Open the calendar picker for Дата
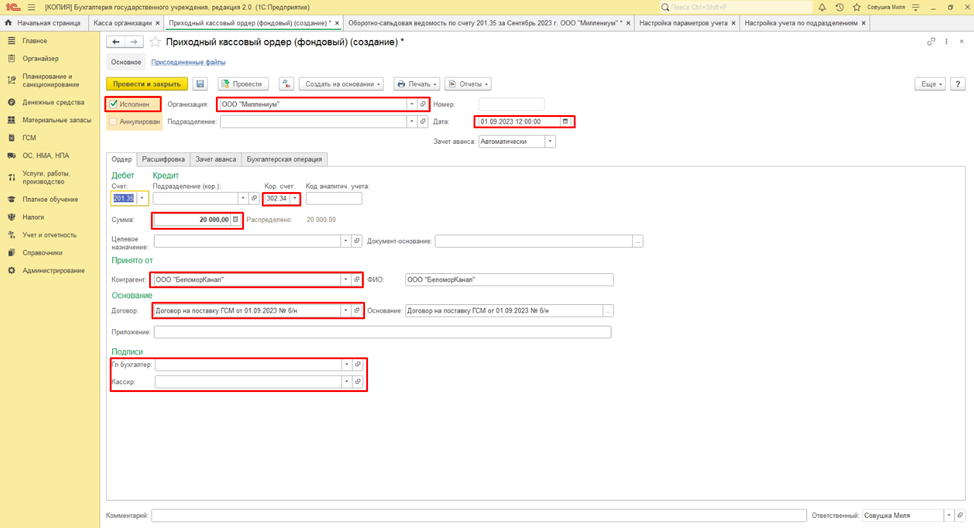 (565, 122)
